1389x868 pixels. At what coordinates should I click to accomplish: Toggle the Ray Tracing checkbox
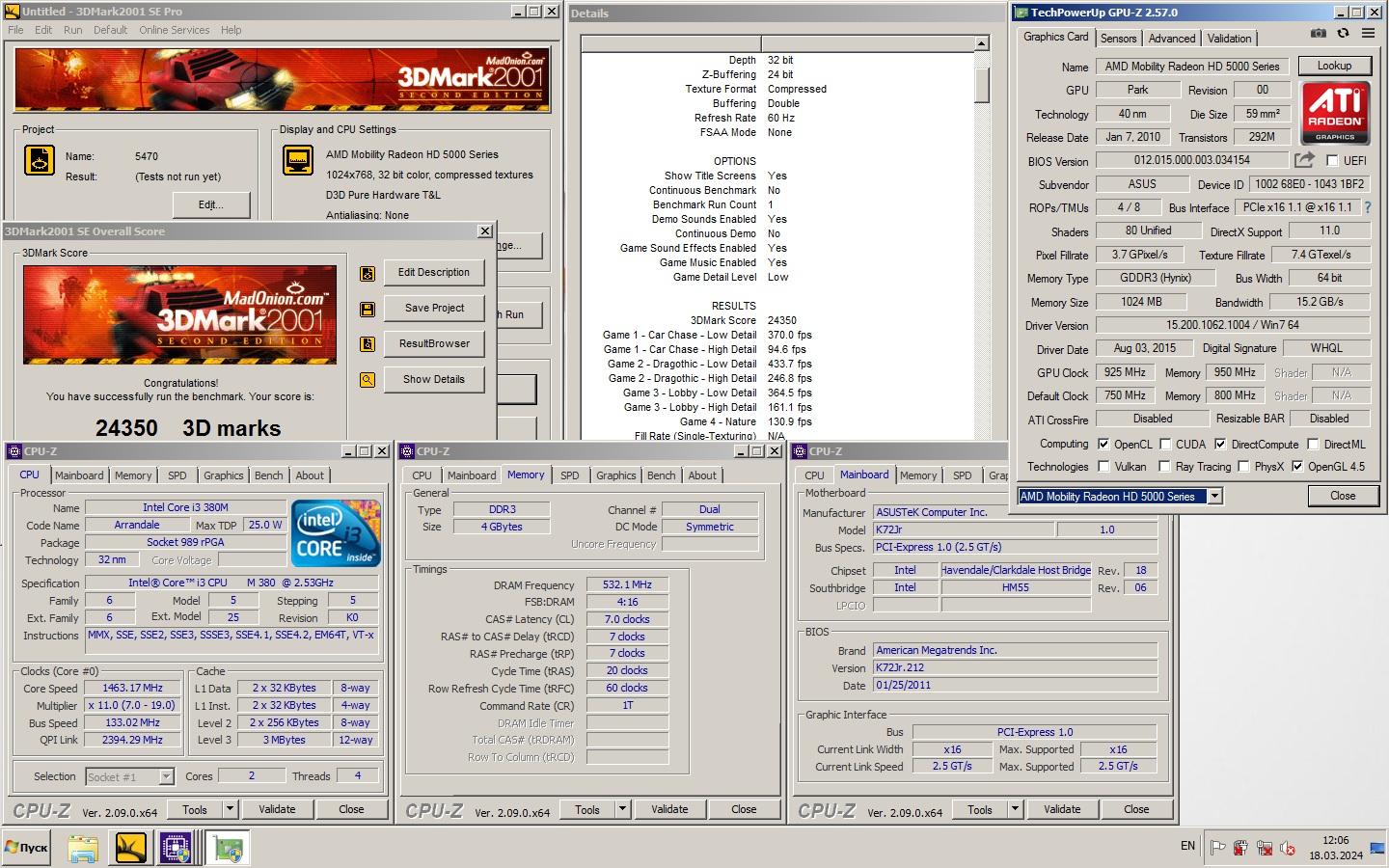1165,467
